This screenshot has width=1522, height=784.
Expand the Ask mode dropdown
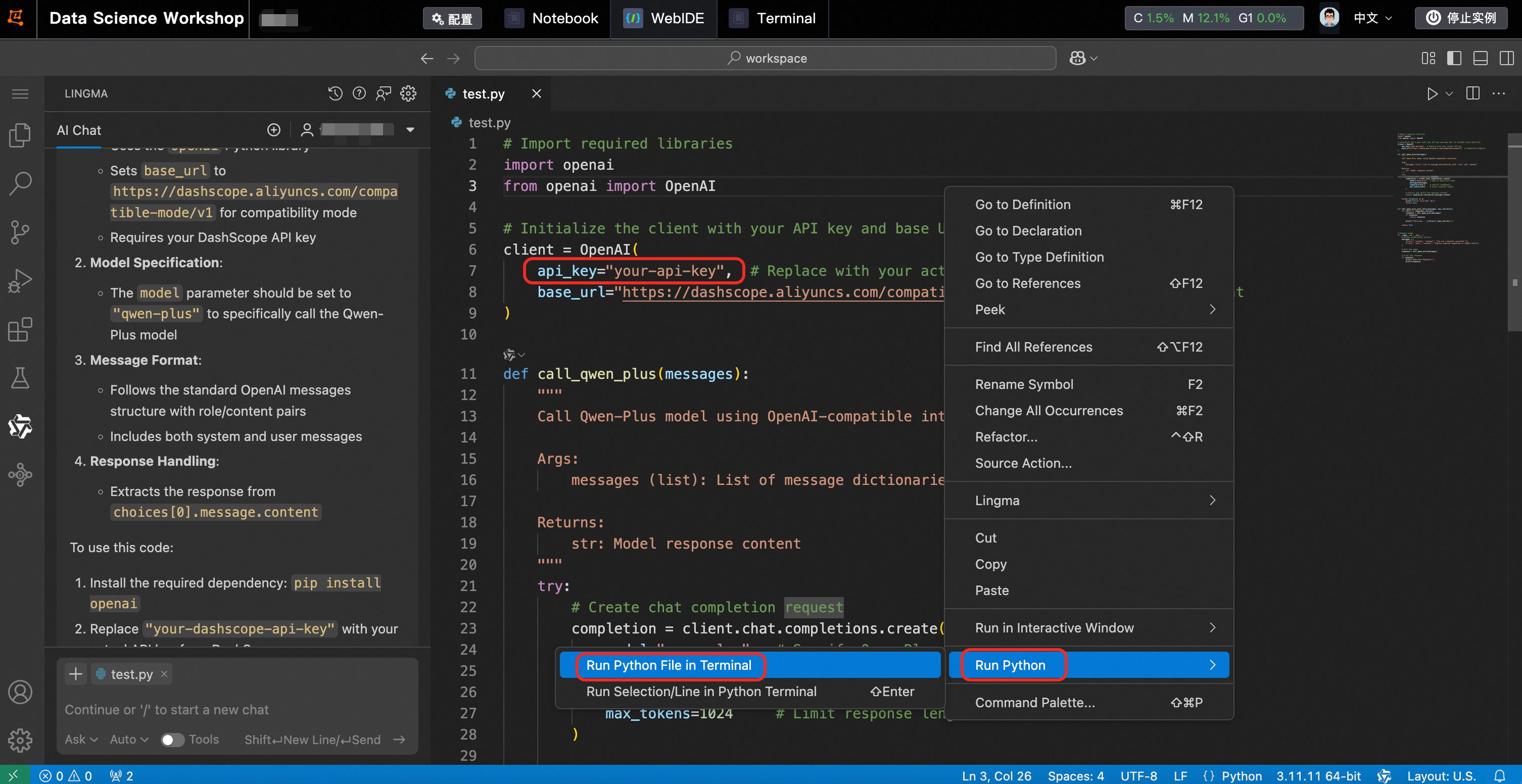coord(81,740)
